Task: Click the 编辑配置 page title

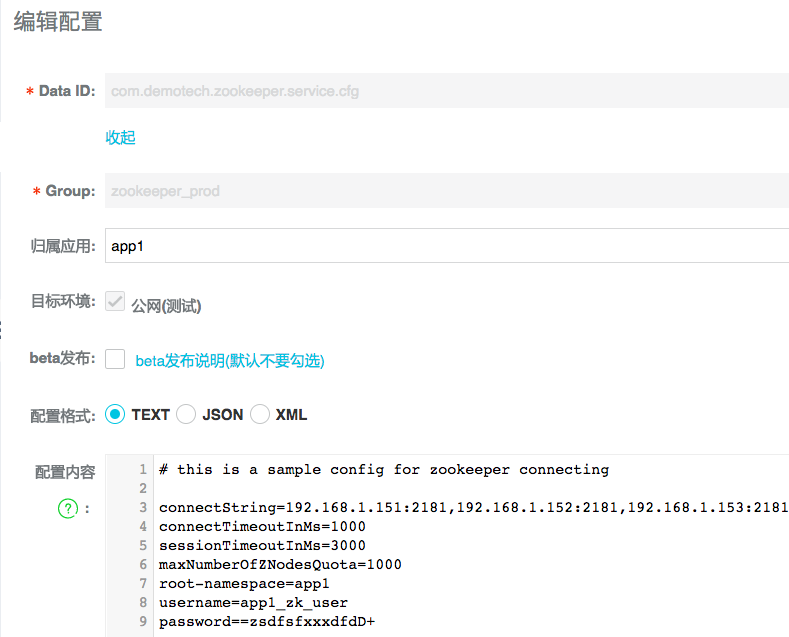Action: [x=58, y=22]
